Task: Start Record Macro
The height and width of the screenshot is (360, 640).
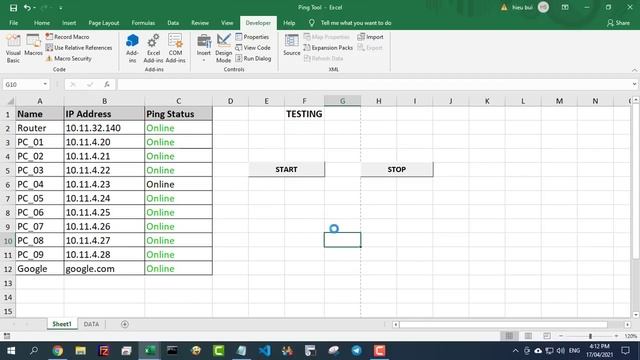Action: [x=67, y=37]
